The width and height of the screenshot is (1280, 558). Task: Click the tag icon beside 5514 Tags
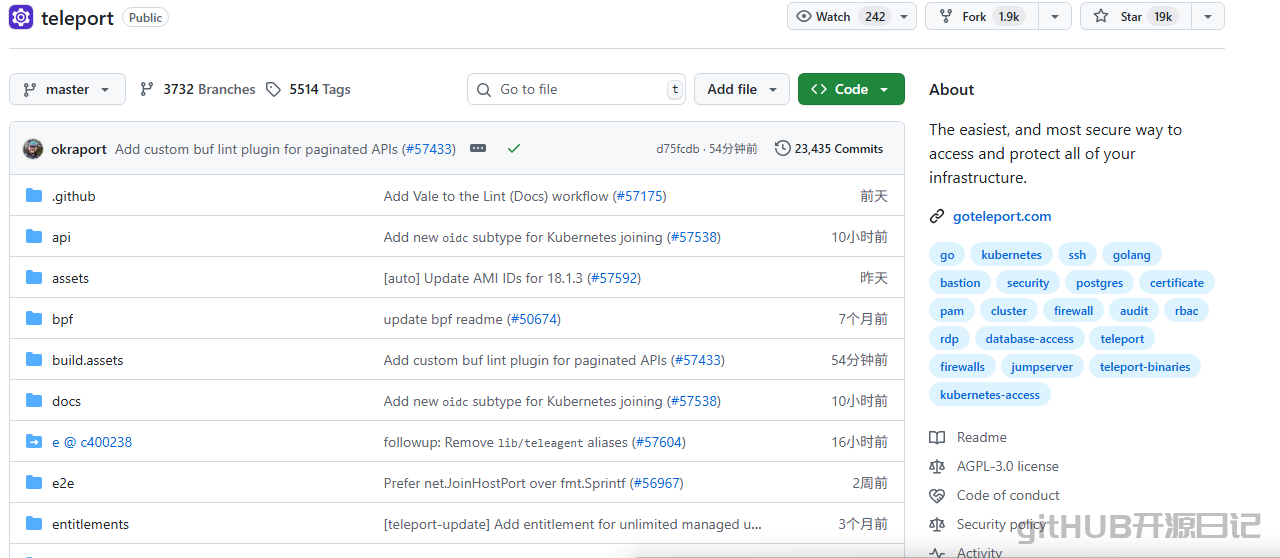click(273, 89)
